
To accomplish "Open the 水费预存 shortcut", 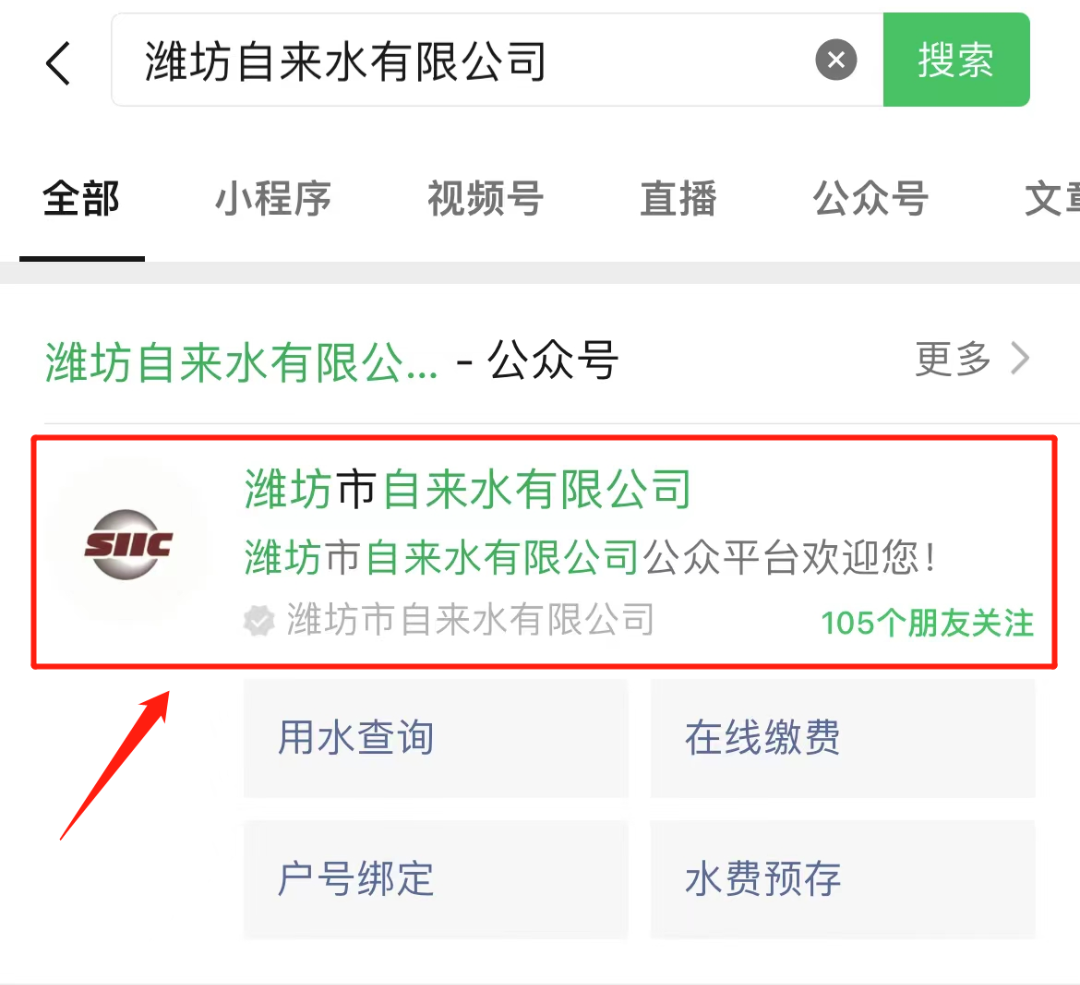I will pyautogui.click(x=842, y=878).
